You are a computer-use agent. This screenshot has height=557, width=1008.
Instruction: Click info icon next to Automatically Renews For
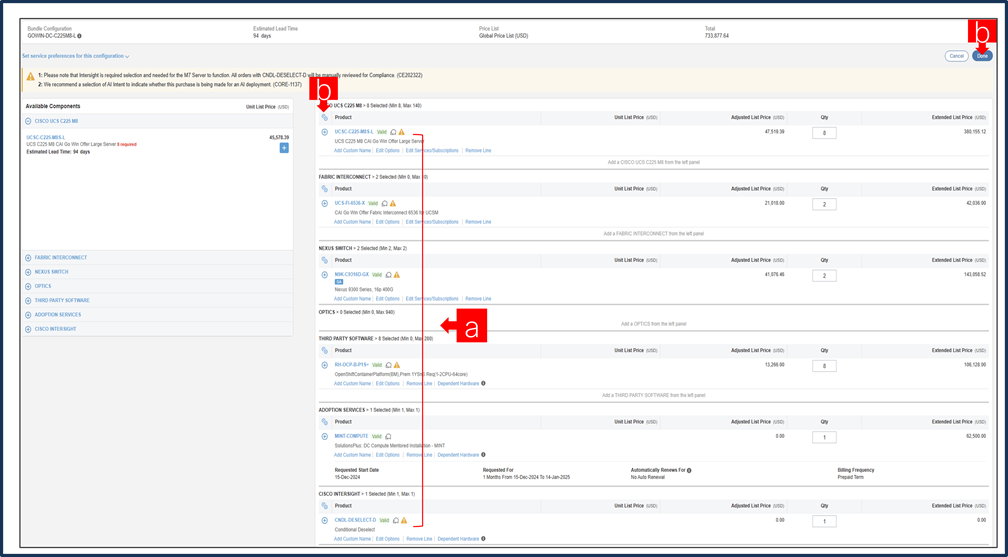pos(689,470)
